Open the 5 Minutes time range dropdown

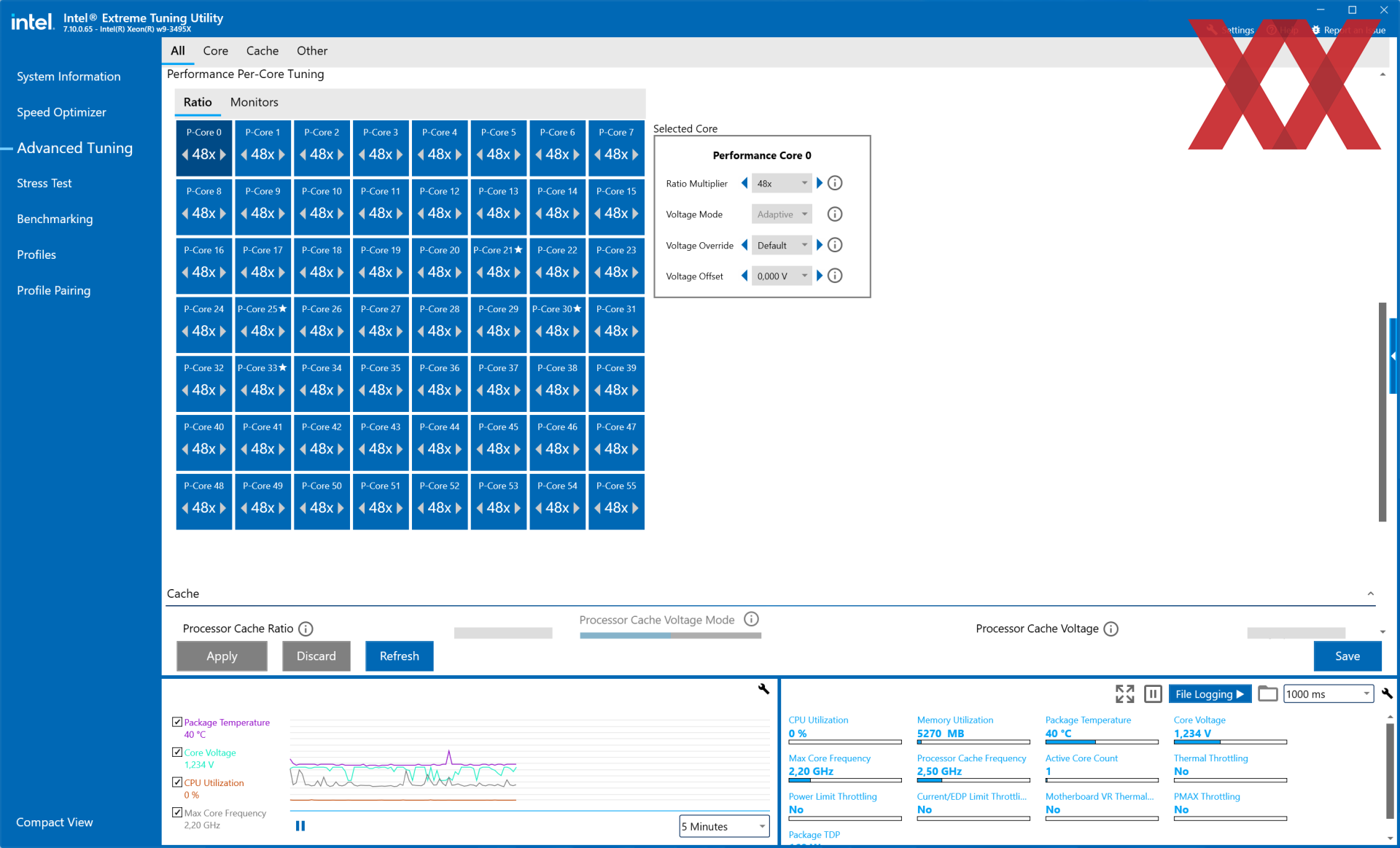tap(724, 826)
